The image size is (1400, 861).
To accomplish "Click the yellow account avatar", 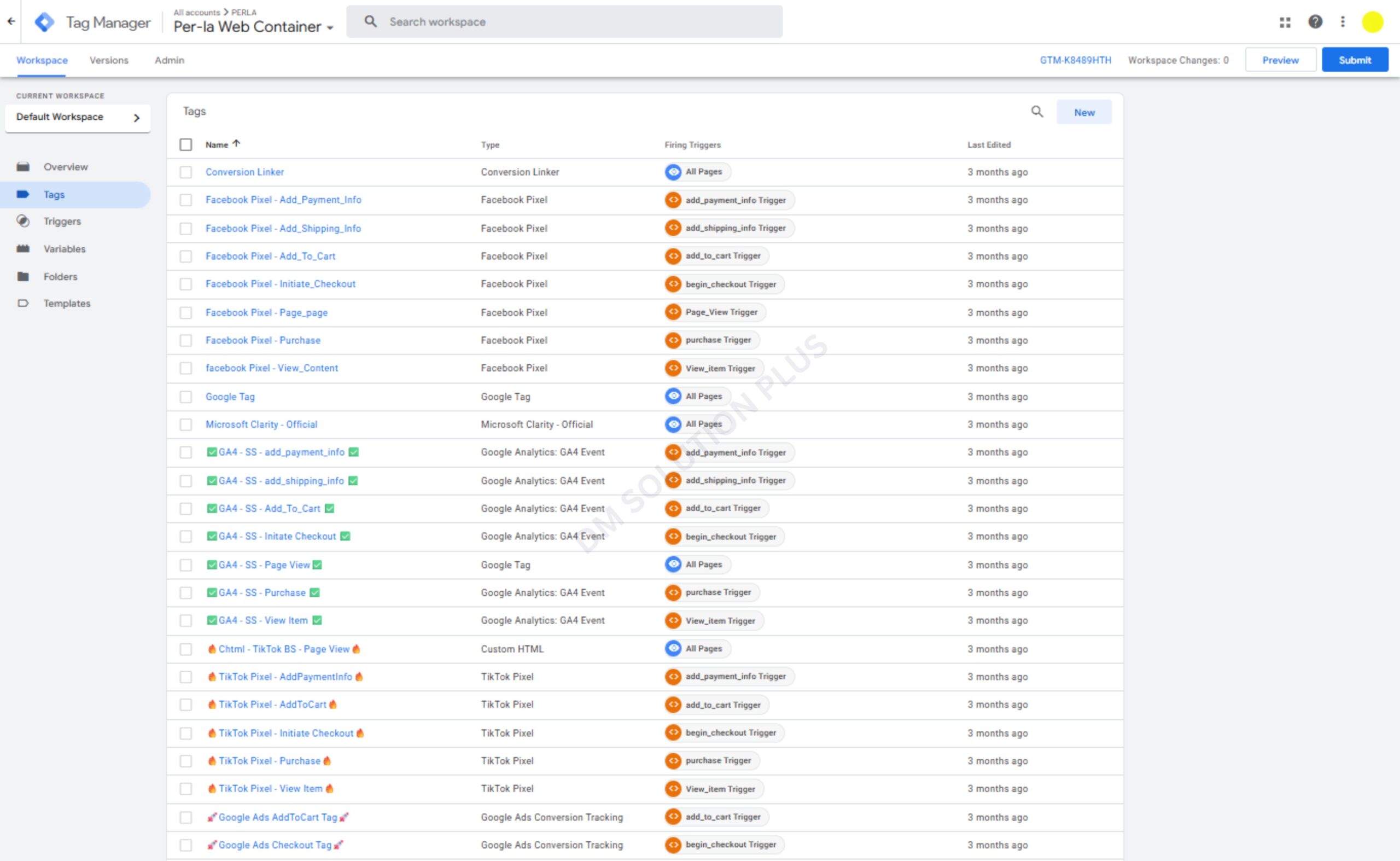I will point(1372,22).
